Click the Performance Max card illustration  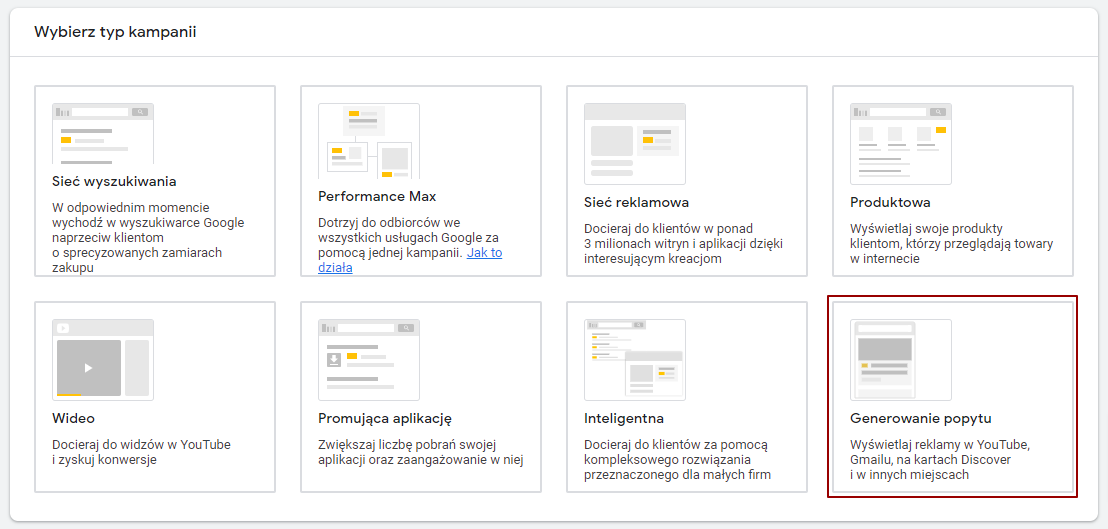tap(368, 141)
